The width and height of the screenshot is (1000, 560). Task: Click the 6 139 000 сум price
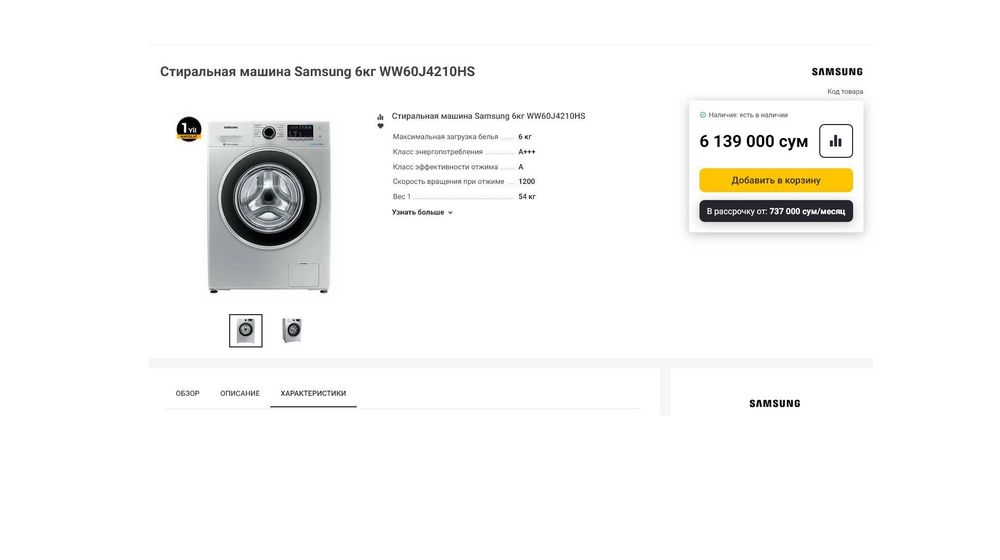point(753,142)
